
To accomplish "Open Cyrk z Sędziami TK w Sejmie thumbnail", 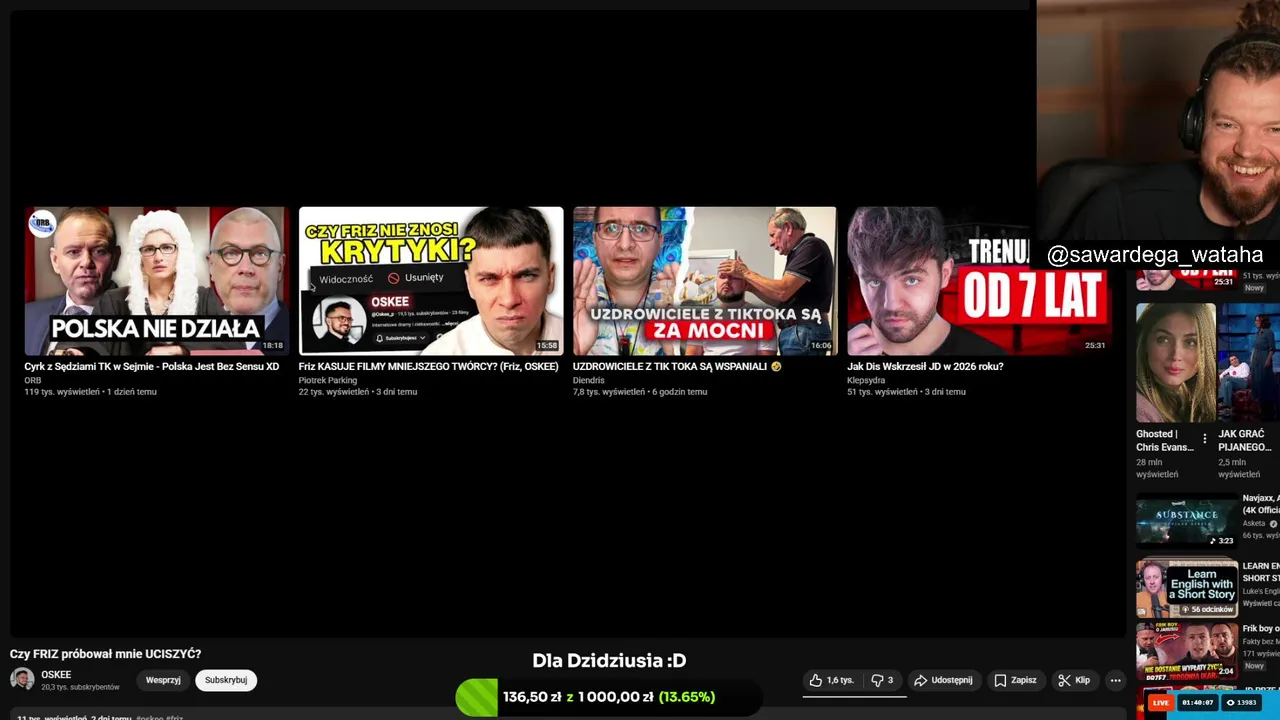I will point(157,281).
